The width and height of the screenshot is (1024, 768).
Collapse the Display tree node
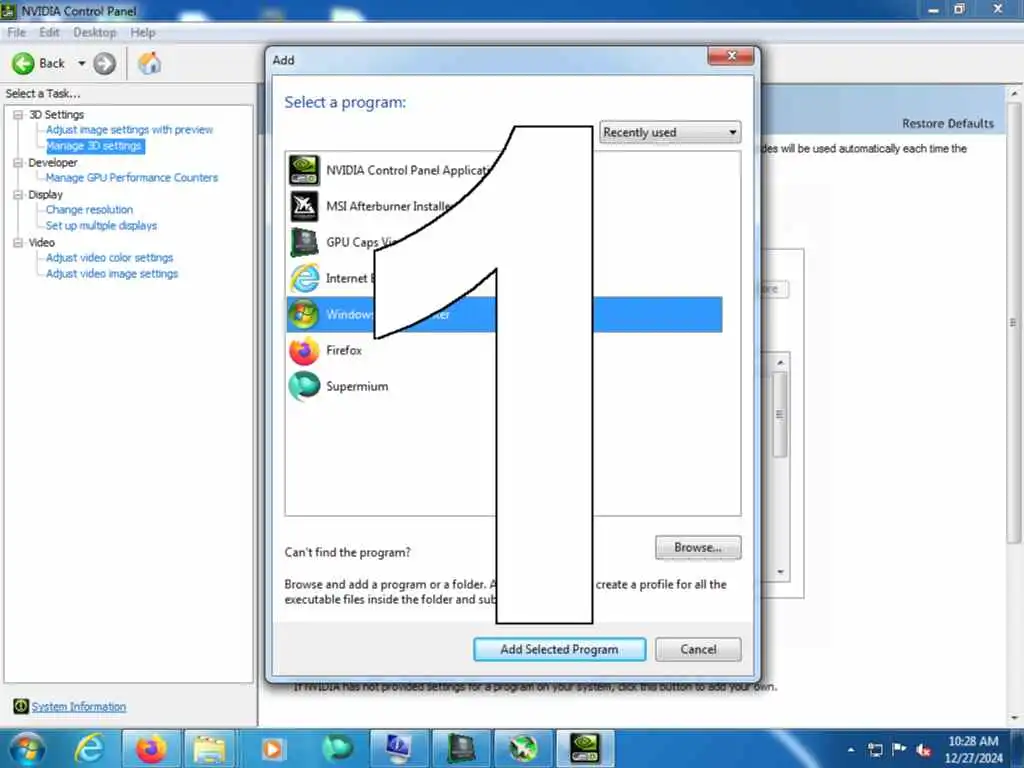click(18, 195)
